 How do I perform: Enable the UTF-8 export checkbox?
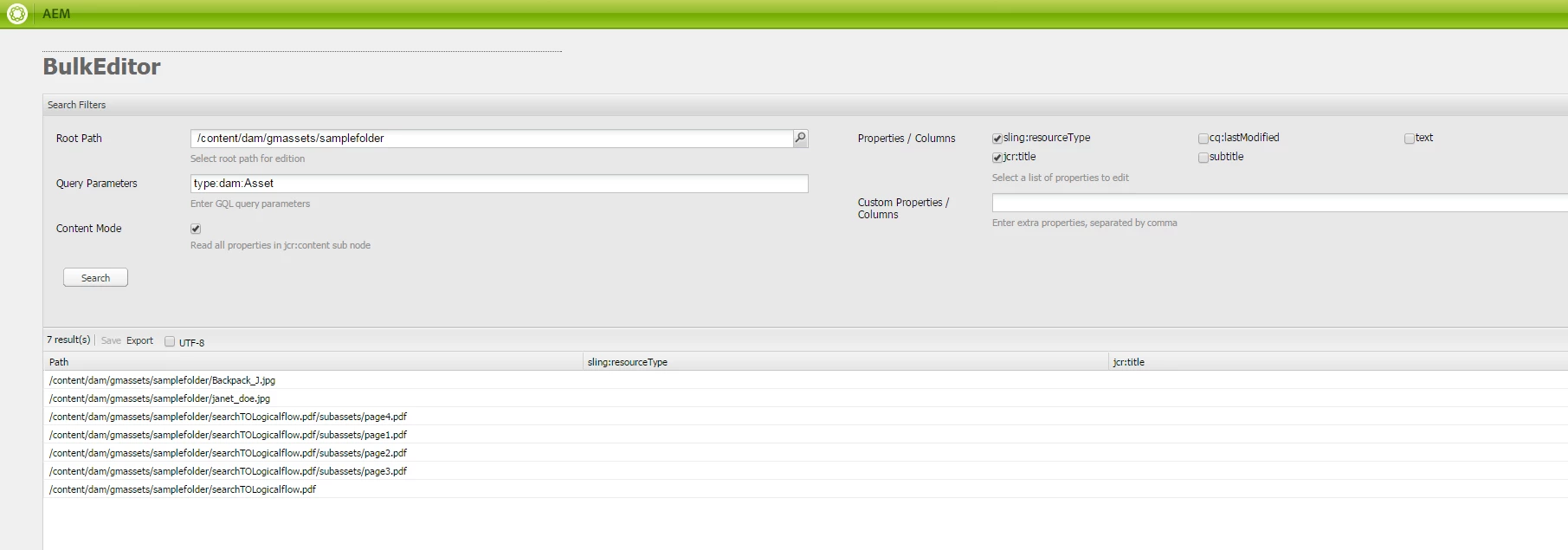[170, 341]
